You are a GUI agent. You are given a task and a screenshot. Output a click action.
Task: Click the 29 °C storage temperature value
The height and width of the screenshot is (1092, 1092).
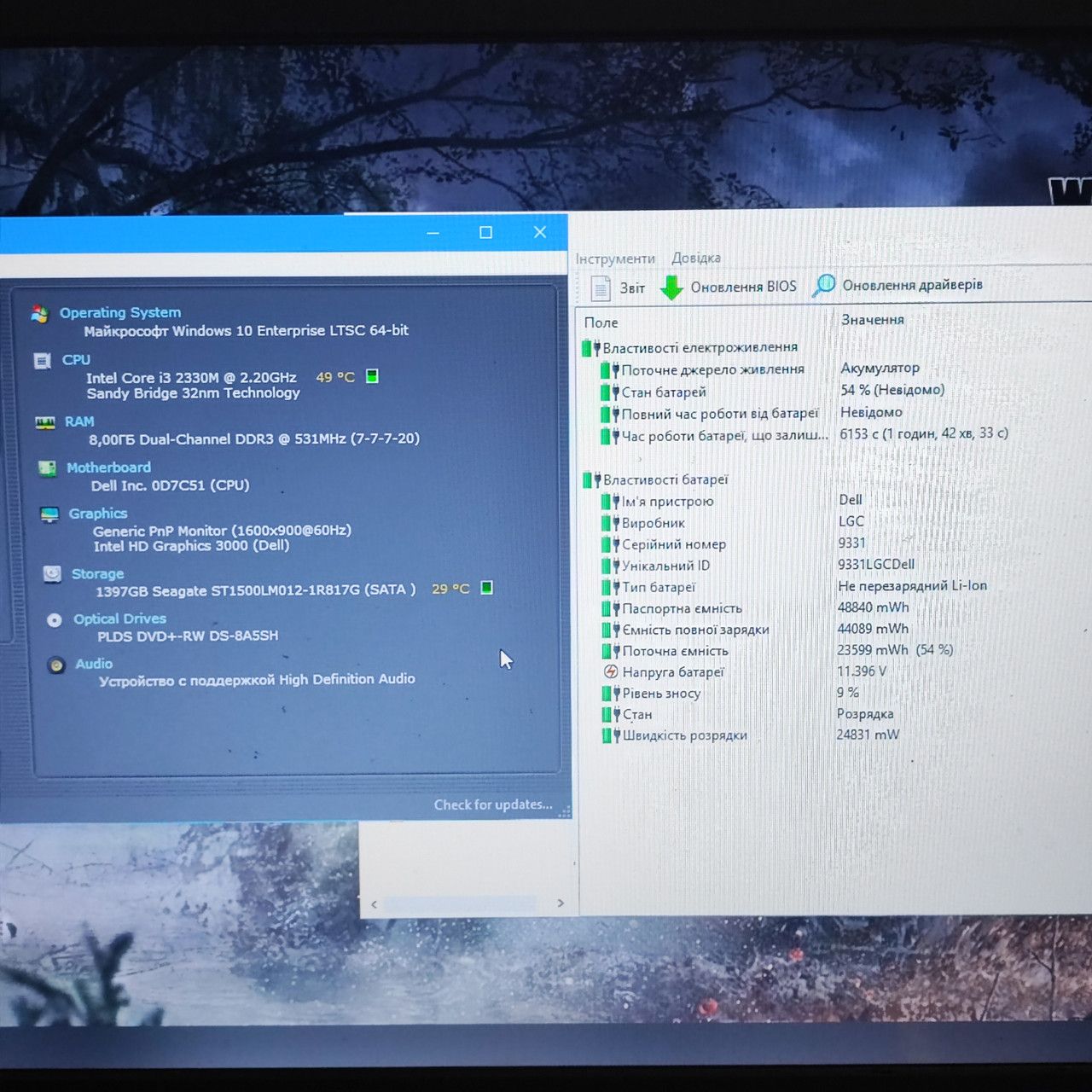point(450,589)
